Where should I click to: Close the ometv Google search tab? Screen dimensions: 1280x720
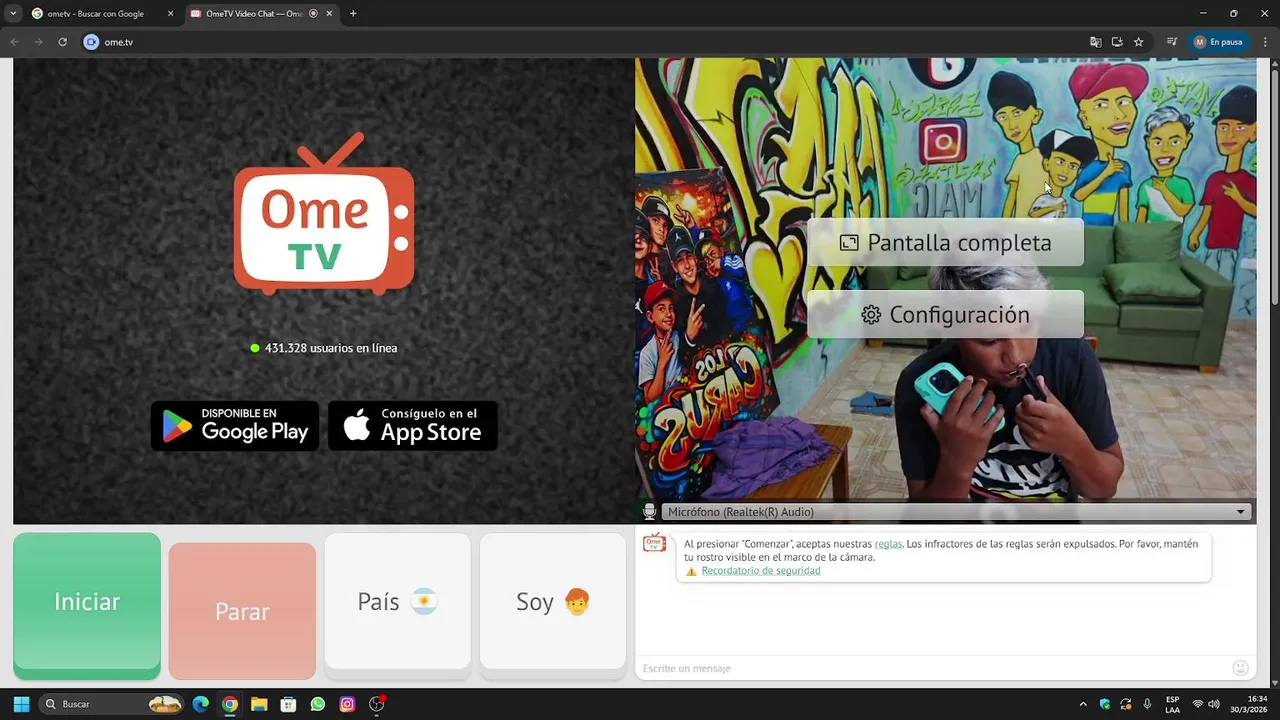coord(170,14)
